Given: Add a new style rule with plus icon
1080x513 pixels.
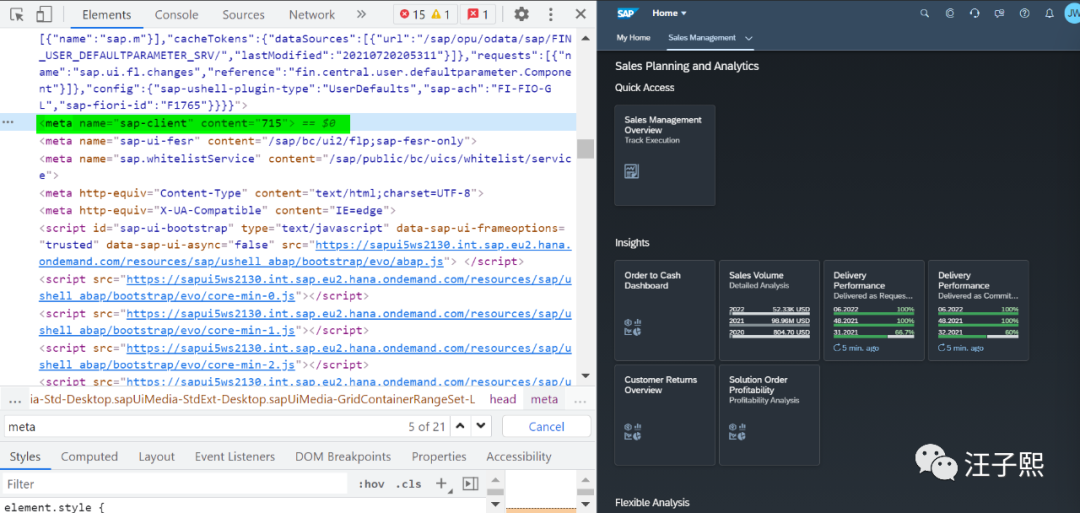Looking at the screenshot, I should point(442,483).
